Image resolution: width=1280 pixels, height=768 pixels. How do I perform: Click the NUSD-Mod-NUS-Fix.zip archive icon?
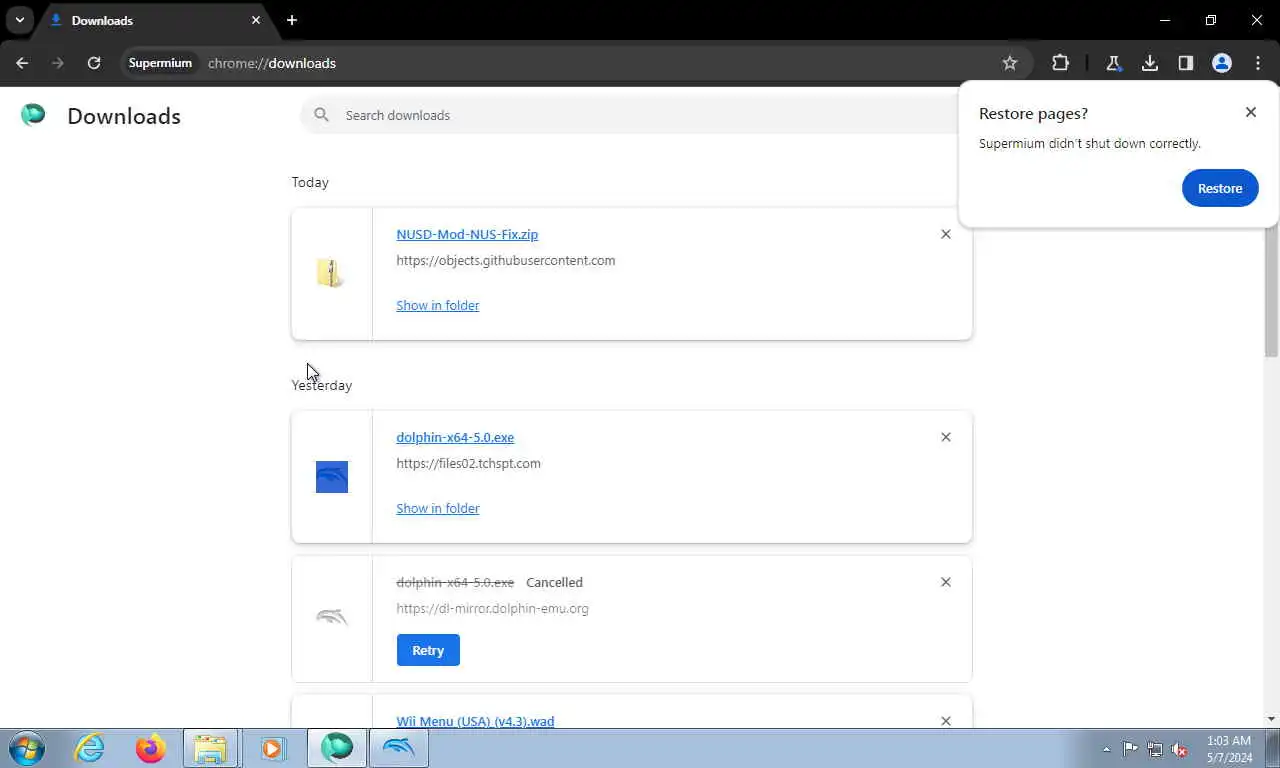[x=331, y=273]
